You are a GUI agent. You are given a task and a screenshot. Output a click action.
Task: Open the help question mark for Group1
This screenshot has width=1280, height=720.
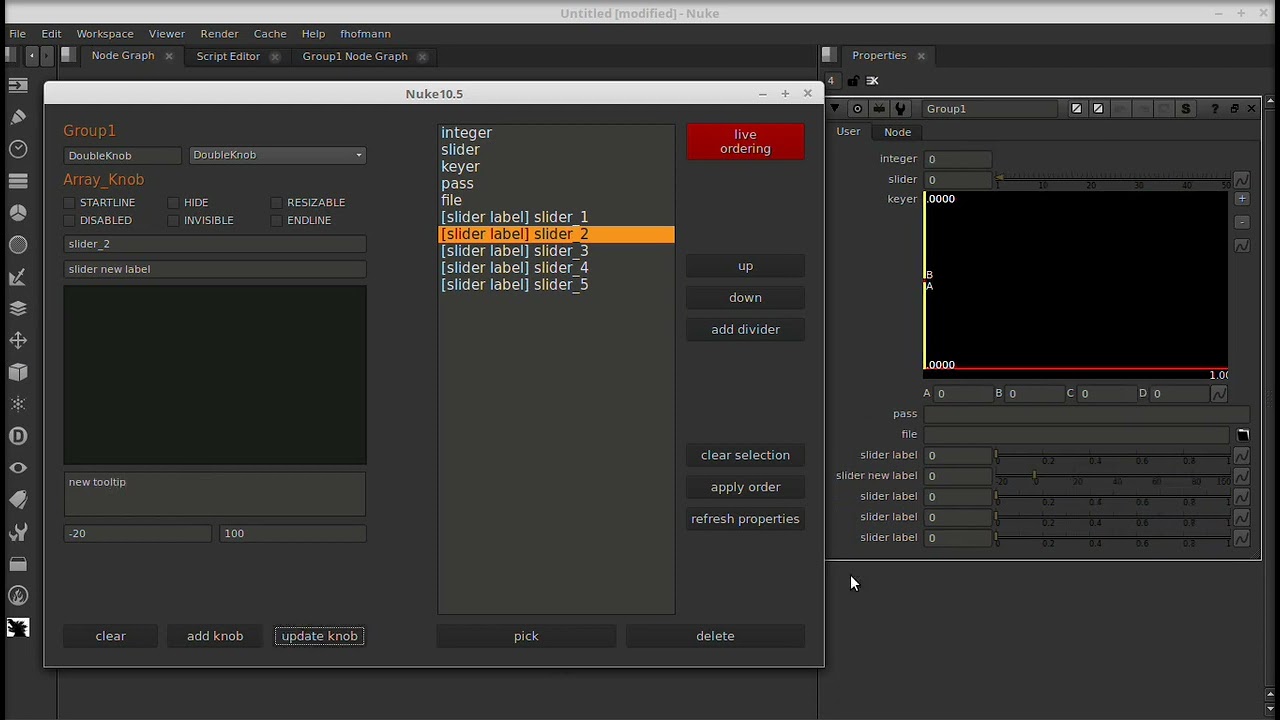(x=1215, y=109)
